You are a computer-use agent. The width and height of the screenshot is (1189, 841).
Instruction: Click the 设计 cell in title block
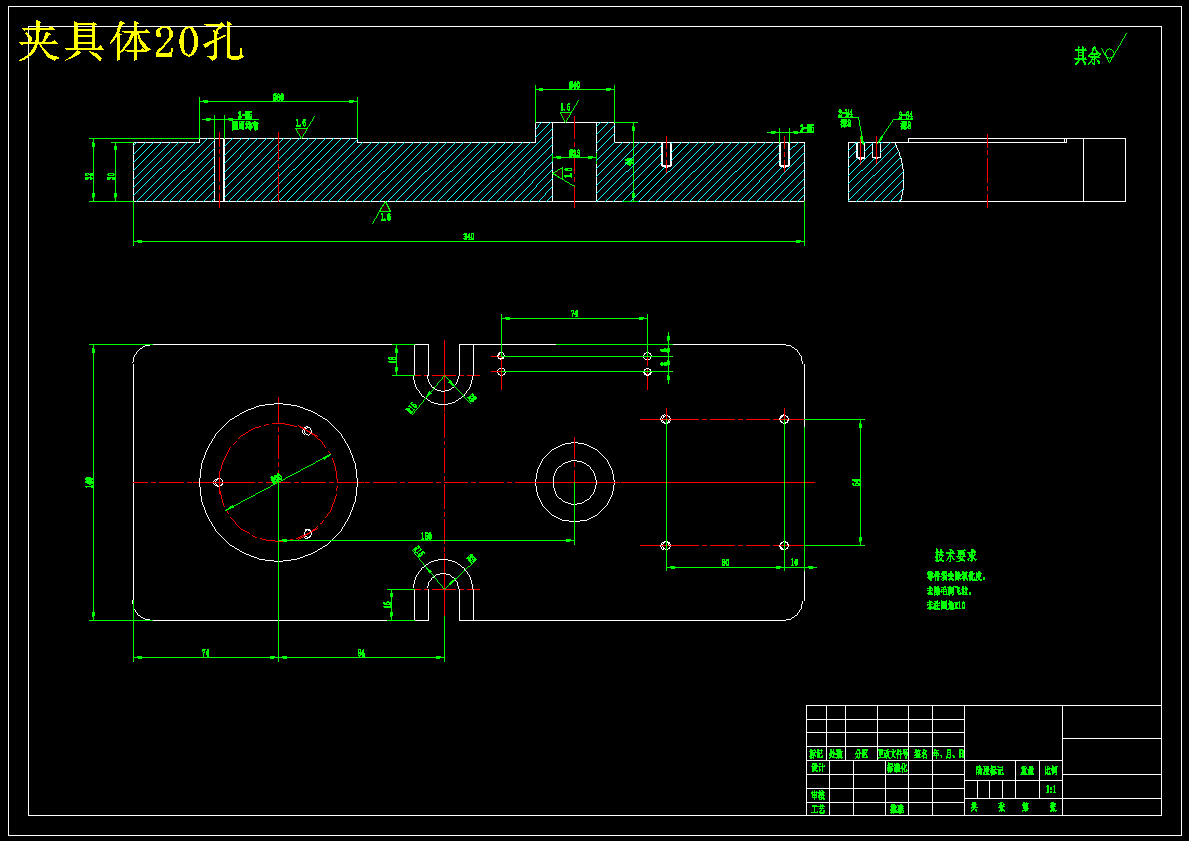coord(817,767)
